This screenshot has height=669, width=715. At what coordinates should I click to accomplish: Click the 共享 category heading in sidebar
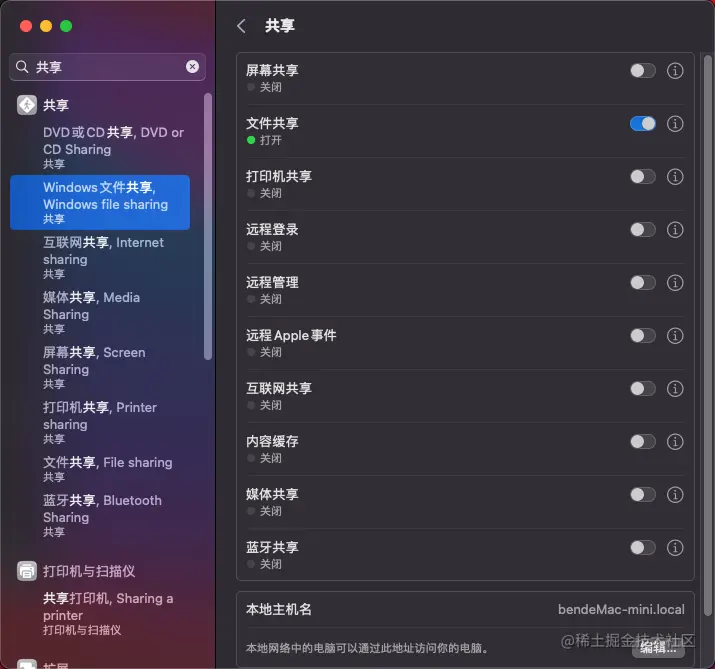56,105
